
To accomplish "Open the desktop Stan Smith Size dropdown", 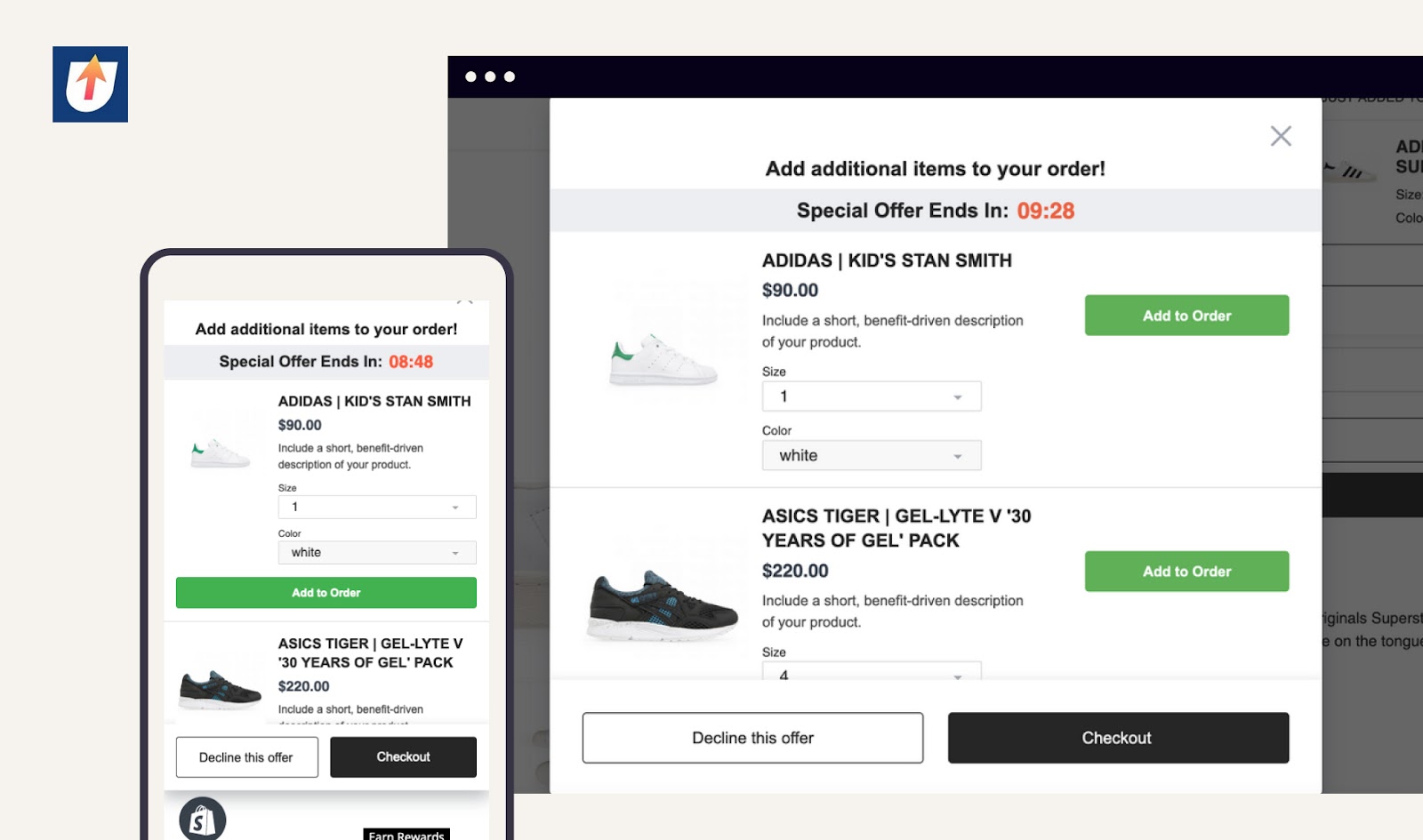I will (x=871, y=396).
